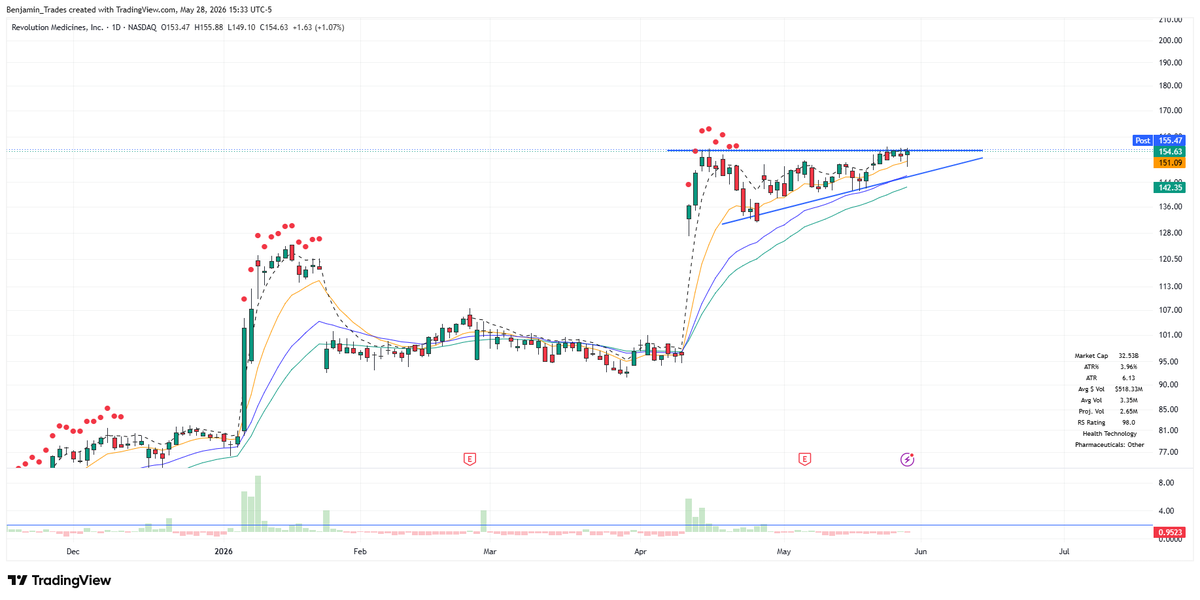Click the purple lightning bolt event marker

point(908,459)
